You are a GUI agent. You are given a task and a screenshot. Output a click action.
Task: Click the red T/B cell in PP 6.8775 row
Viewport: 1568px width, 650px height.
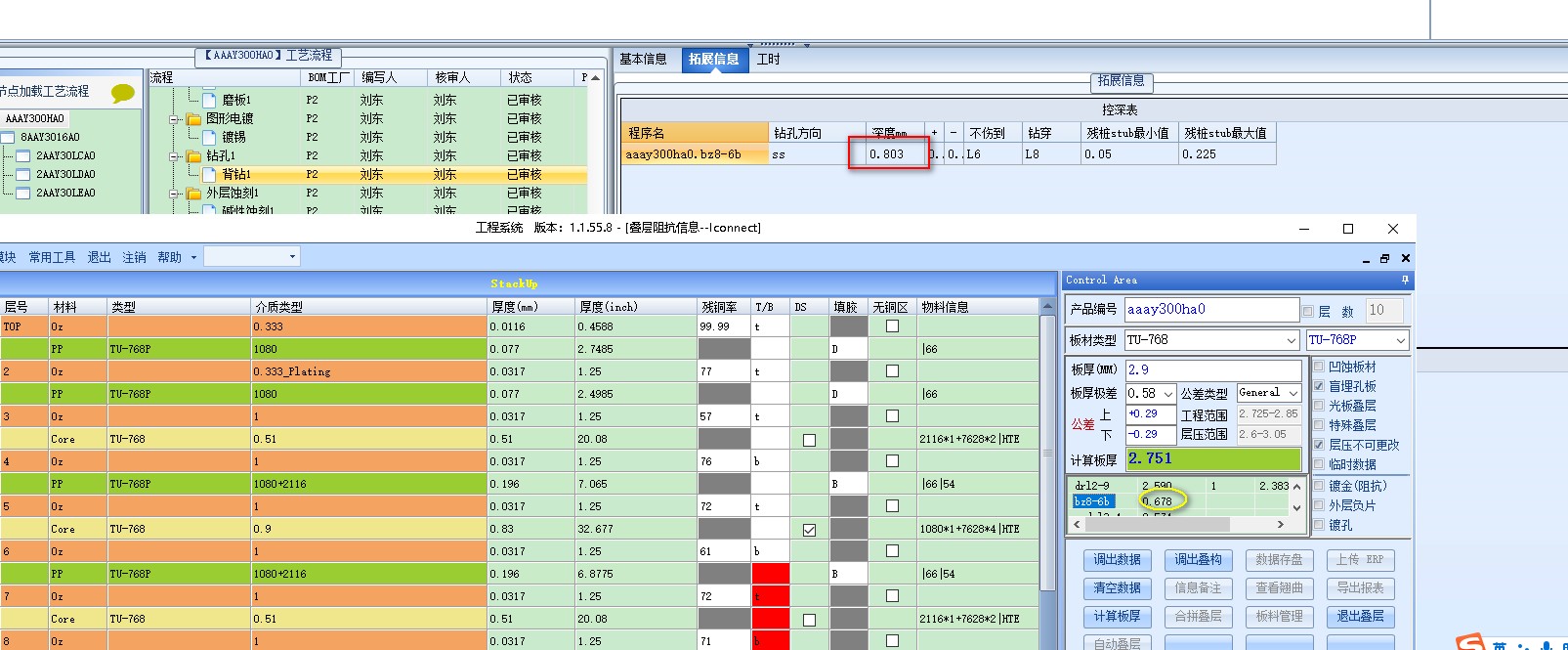coord(770,574)
